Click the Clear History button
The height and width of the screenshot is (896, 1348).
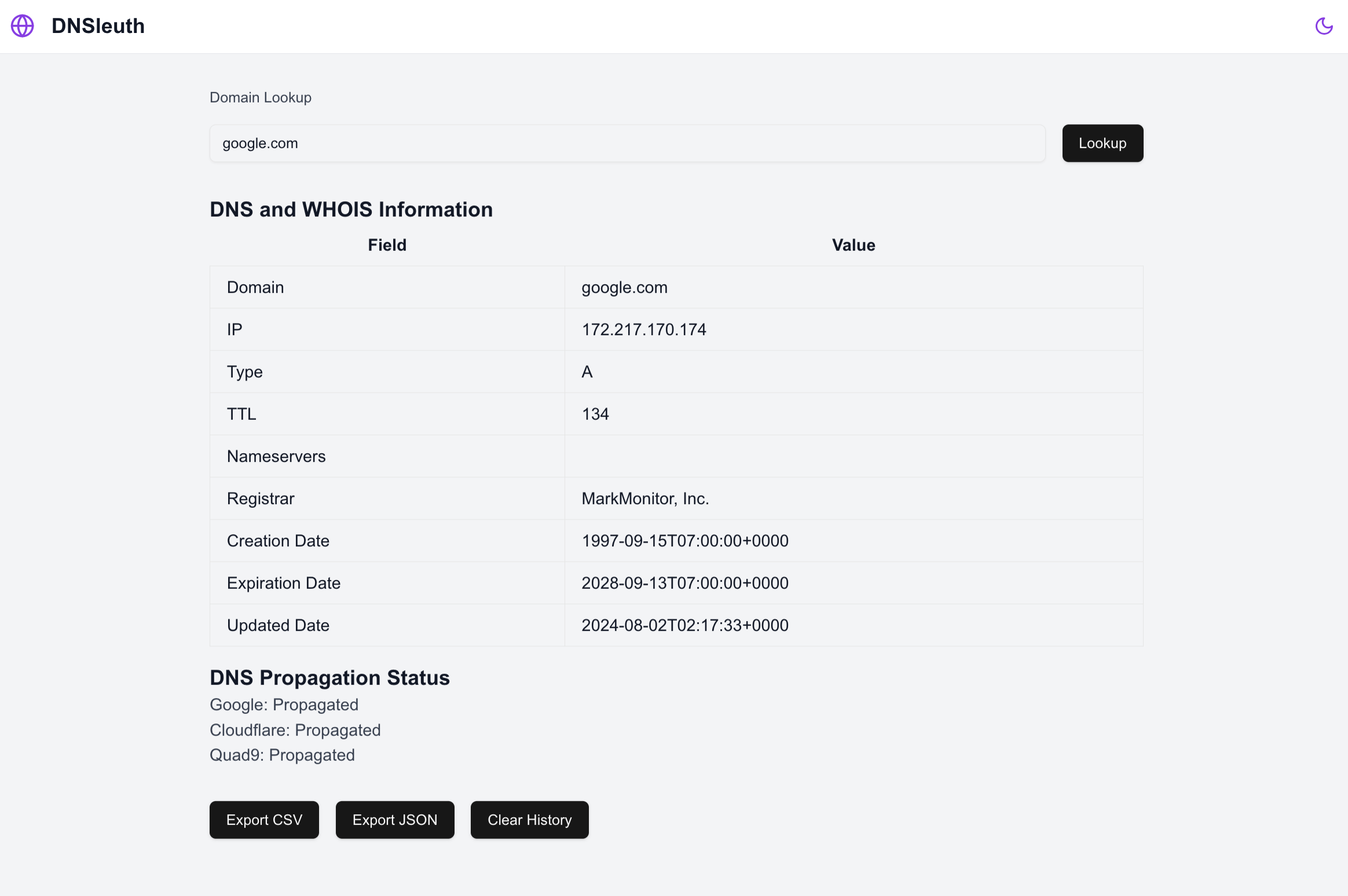(530, 820)
